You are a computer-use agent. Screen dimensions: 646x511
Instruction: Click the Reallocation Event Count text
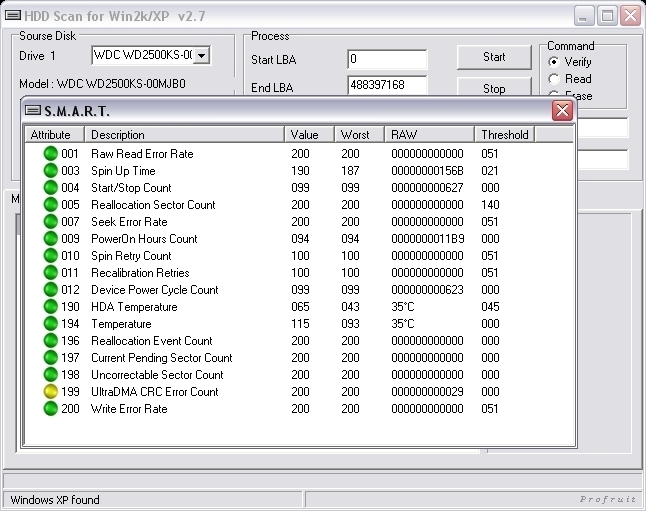point(152,341)
